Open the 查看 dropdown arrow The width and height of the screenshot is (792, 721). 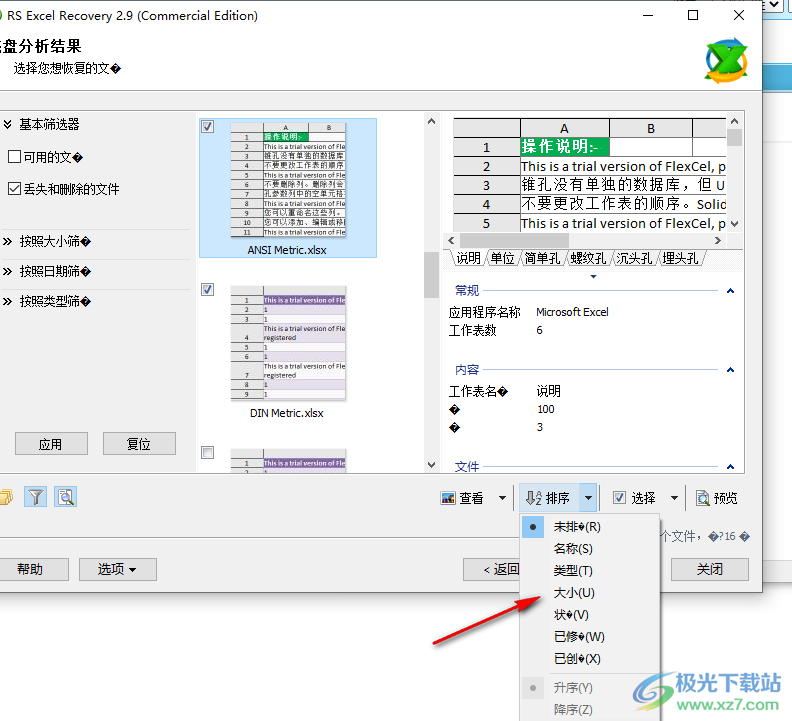[x=503, y=498]
